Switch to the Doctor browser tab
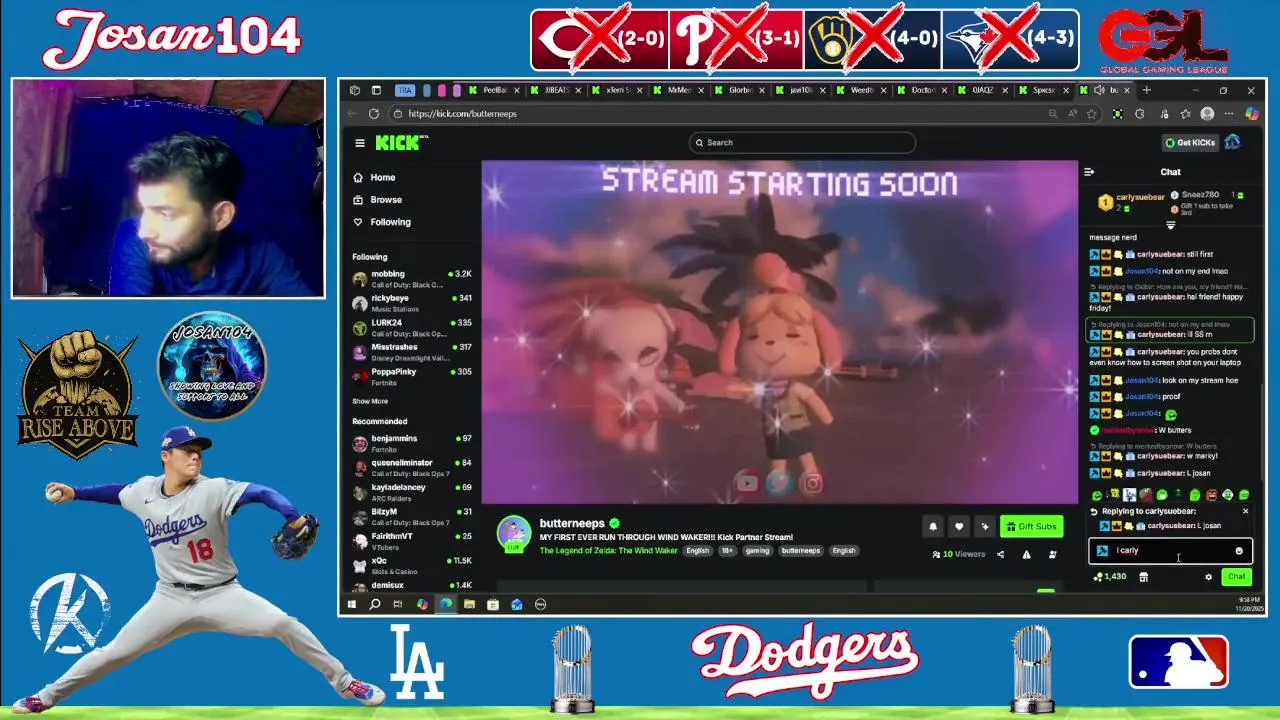 tap(924, 90)
